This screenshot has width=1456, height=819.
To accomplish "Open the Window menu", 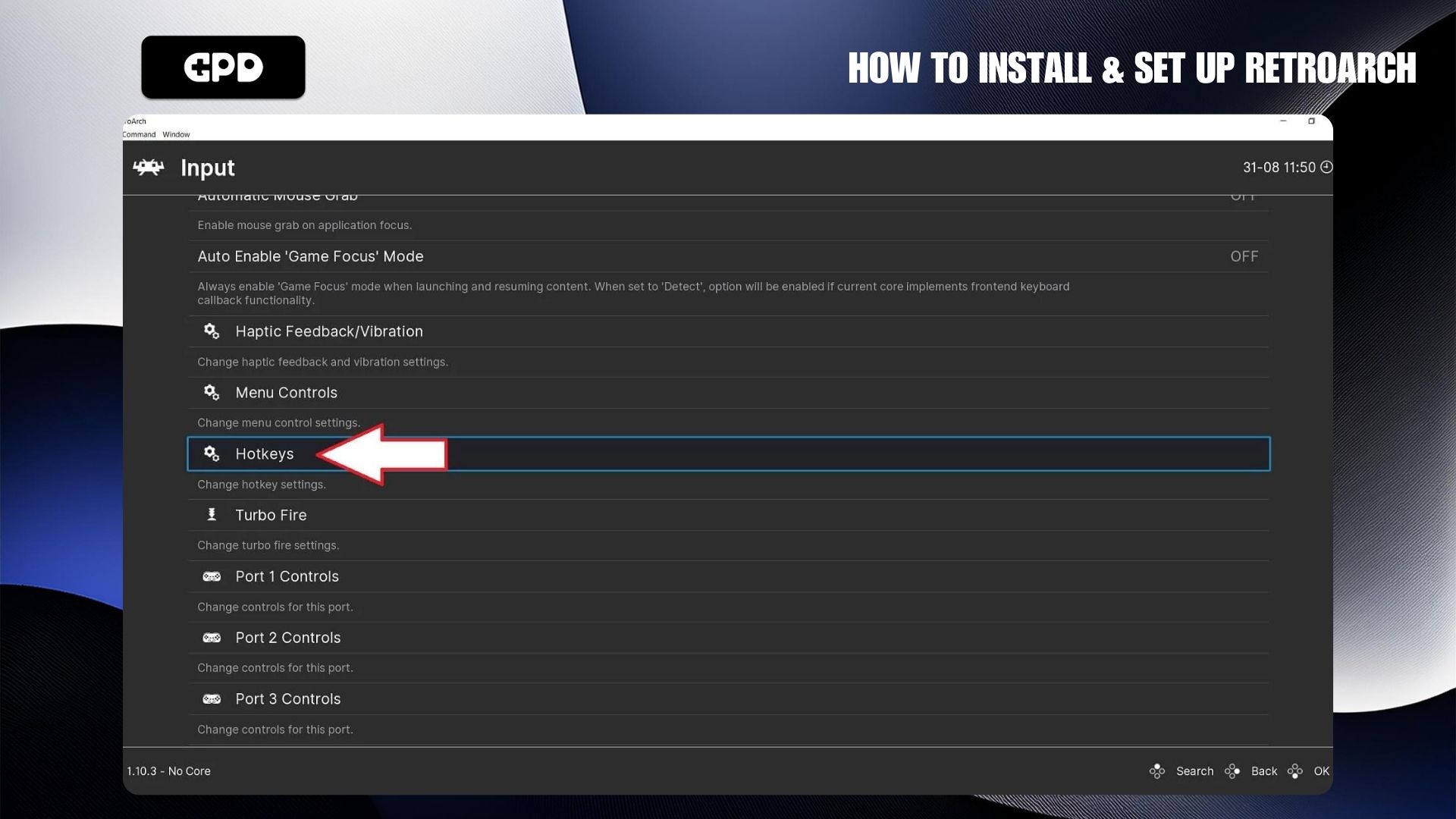I will (x=176, y=134).
